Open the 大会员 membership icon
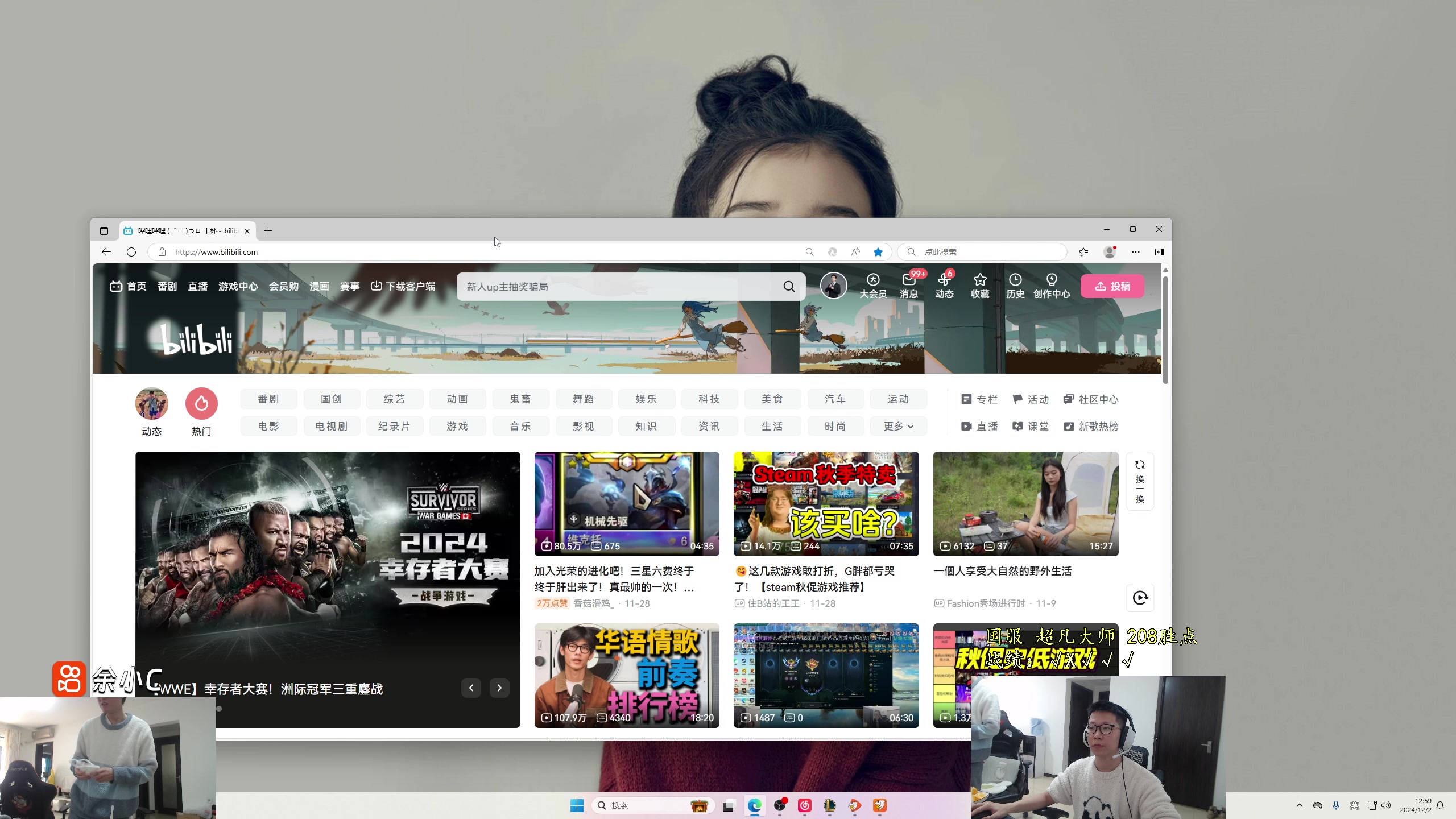Image resolution: width=1456 pixels, height=819 pixels. [872, 286]
